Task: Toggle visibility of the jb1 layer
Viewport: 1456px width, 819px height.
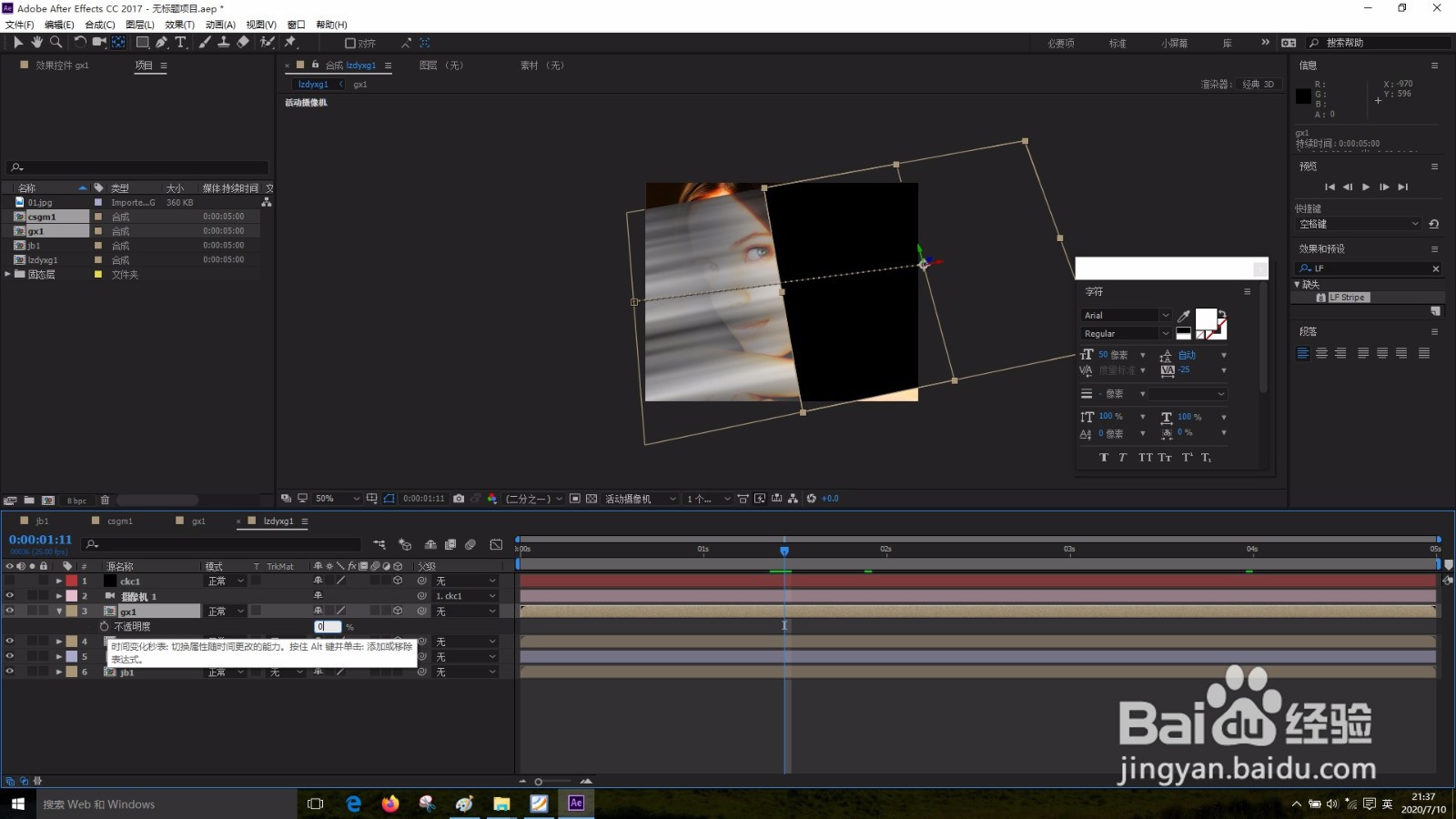Action: (x=10, y=672)
